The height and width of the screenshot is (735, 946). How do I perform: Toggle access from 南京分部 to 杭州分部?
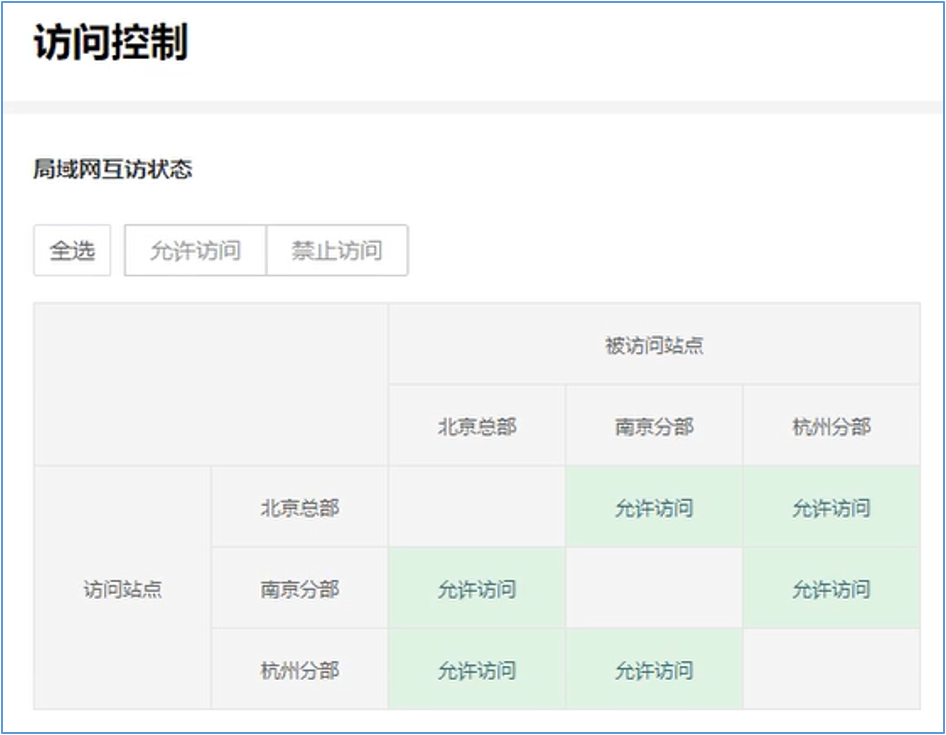point(831,589)
